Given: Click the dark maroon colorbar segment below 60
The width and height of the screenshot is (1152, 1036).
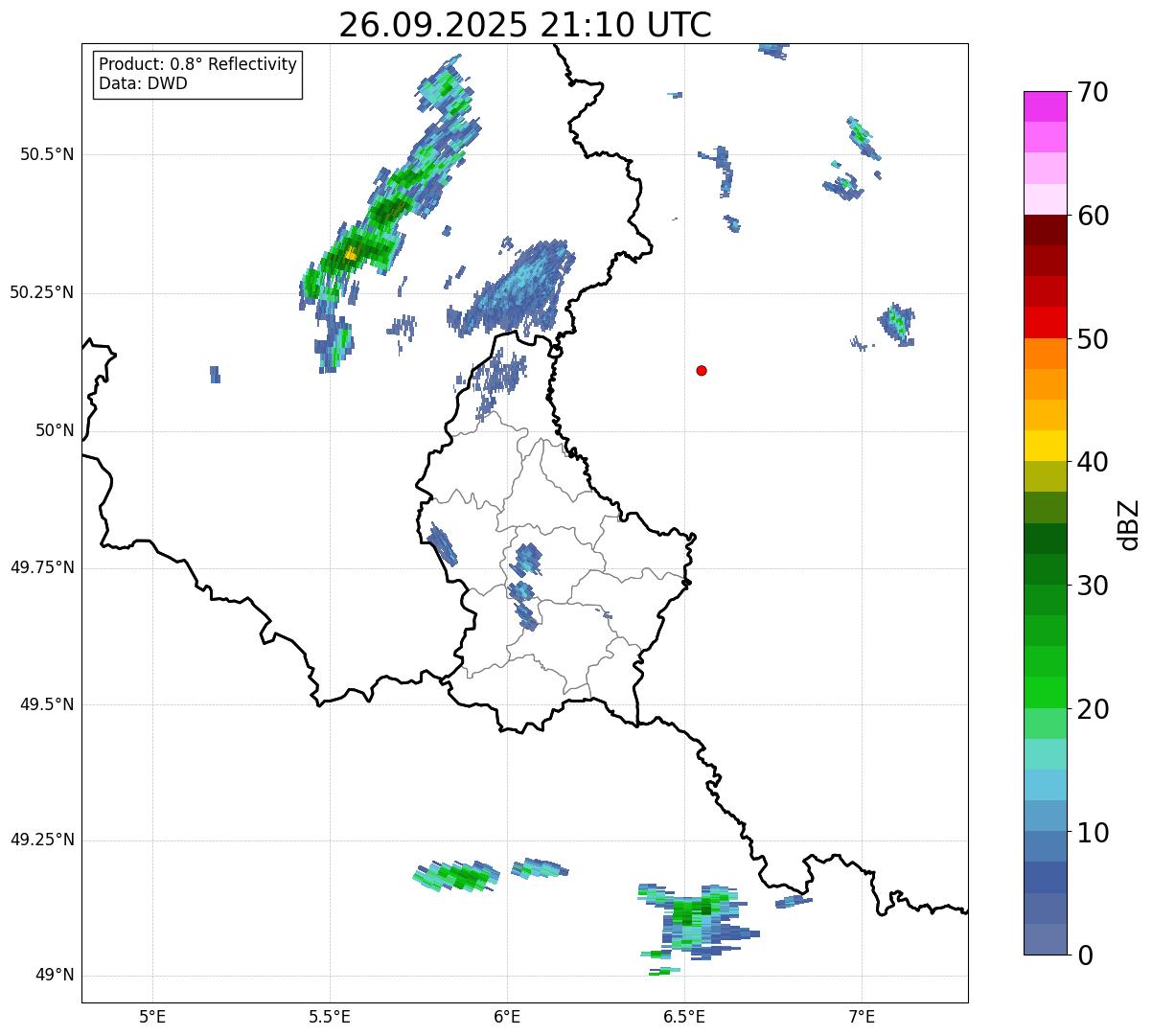Looking at the screenshot, I should pyautogui.click(x=1045, y=230).
